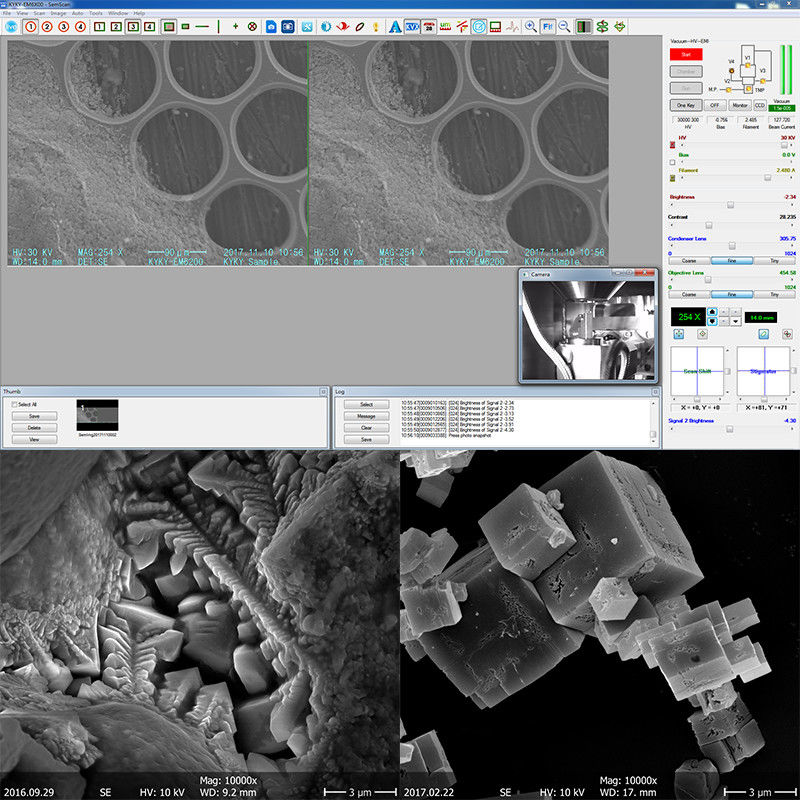Choose resolution square icon numbered 3
The image size is (800, 800).
(133, 27)
